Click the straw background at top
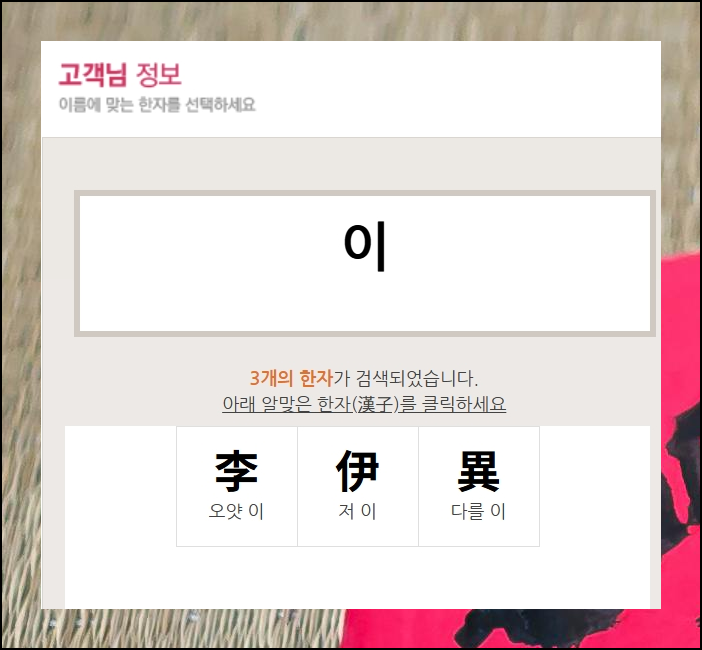The width and height of the screenshot is (702, 650). coord(351,21)
